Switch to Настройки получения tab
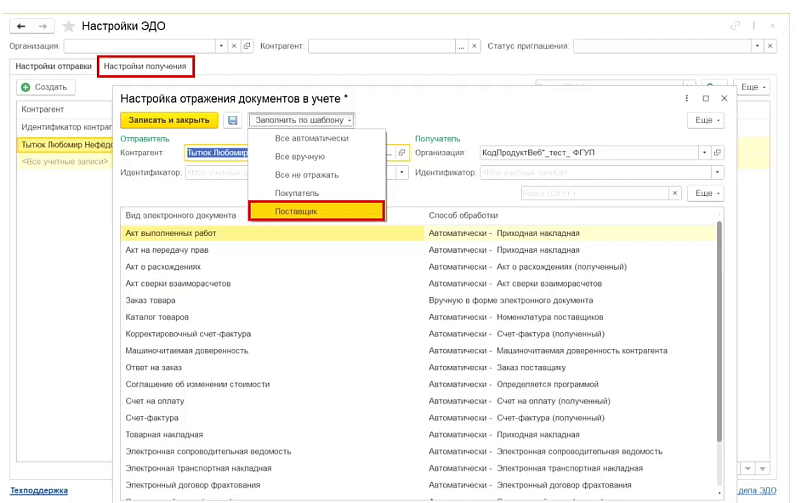Viewport: 799px width, 503px height. click(145, 66)
